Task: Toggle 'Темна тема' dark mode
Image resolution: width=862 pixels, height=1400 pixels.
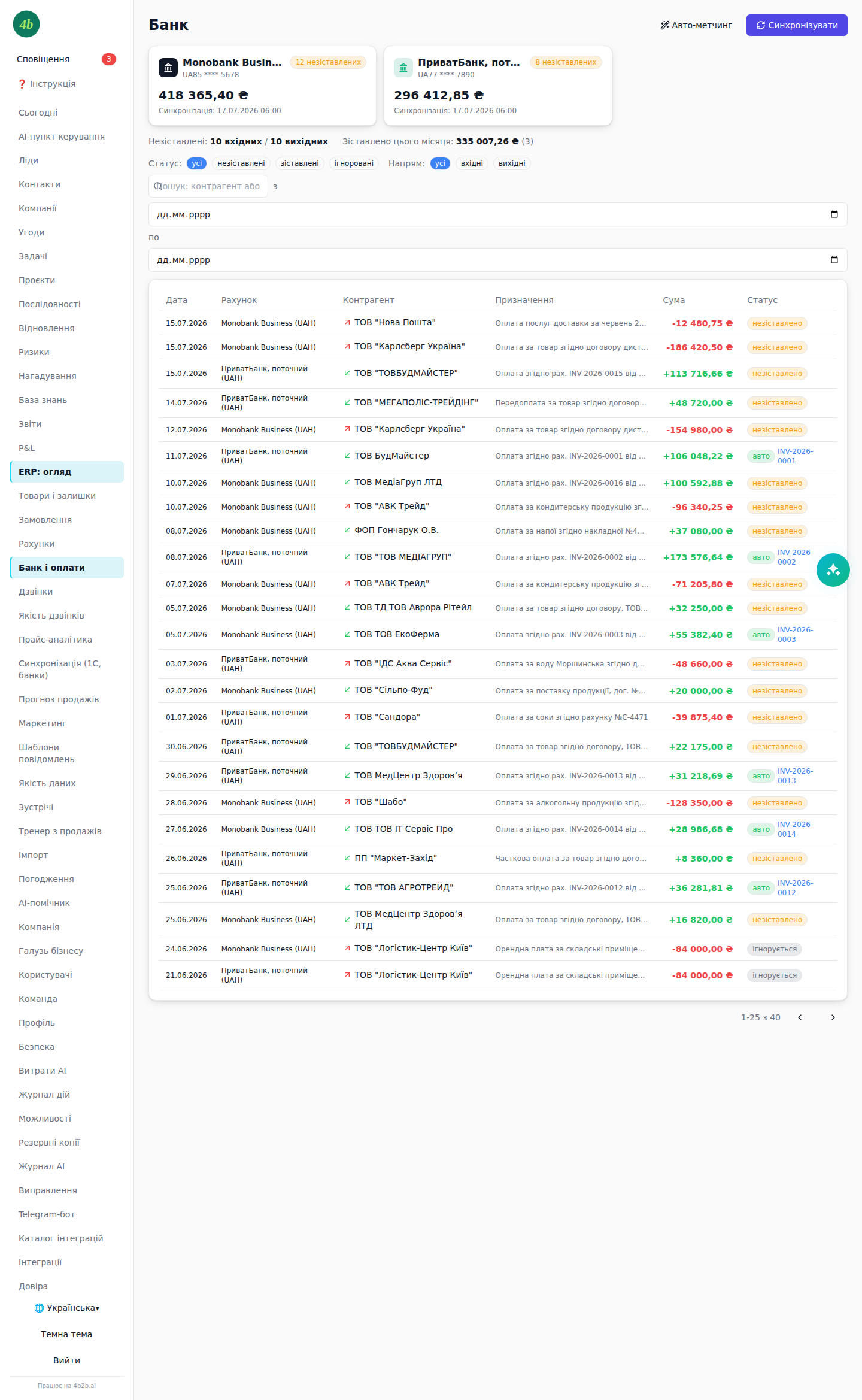Action: 66,1334
